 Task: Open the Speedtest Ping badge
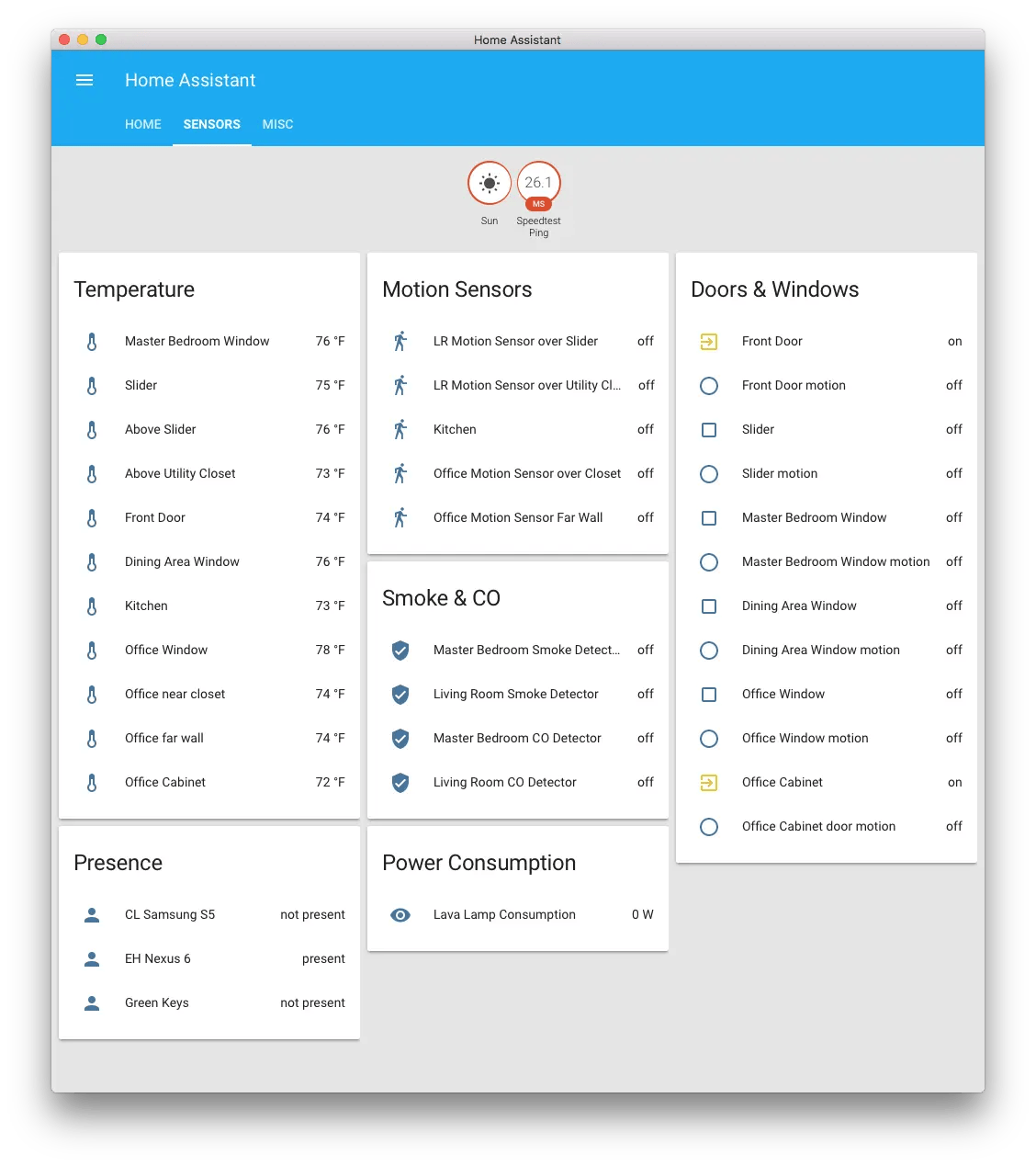[x=538, y=184]
